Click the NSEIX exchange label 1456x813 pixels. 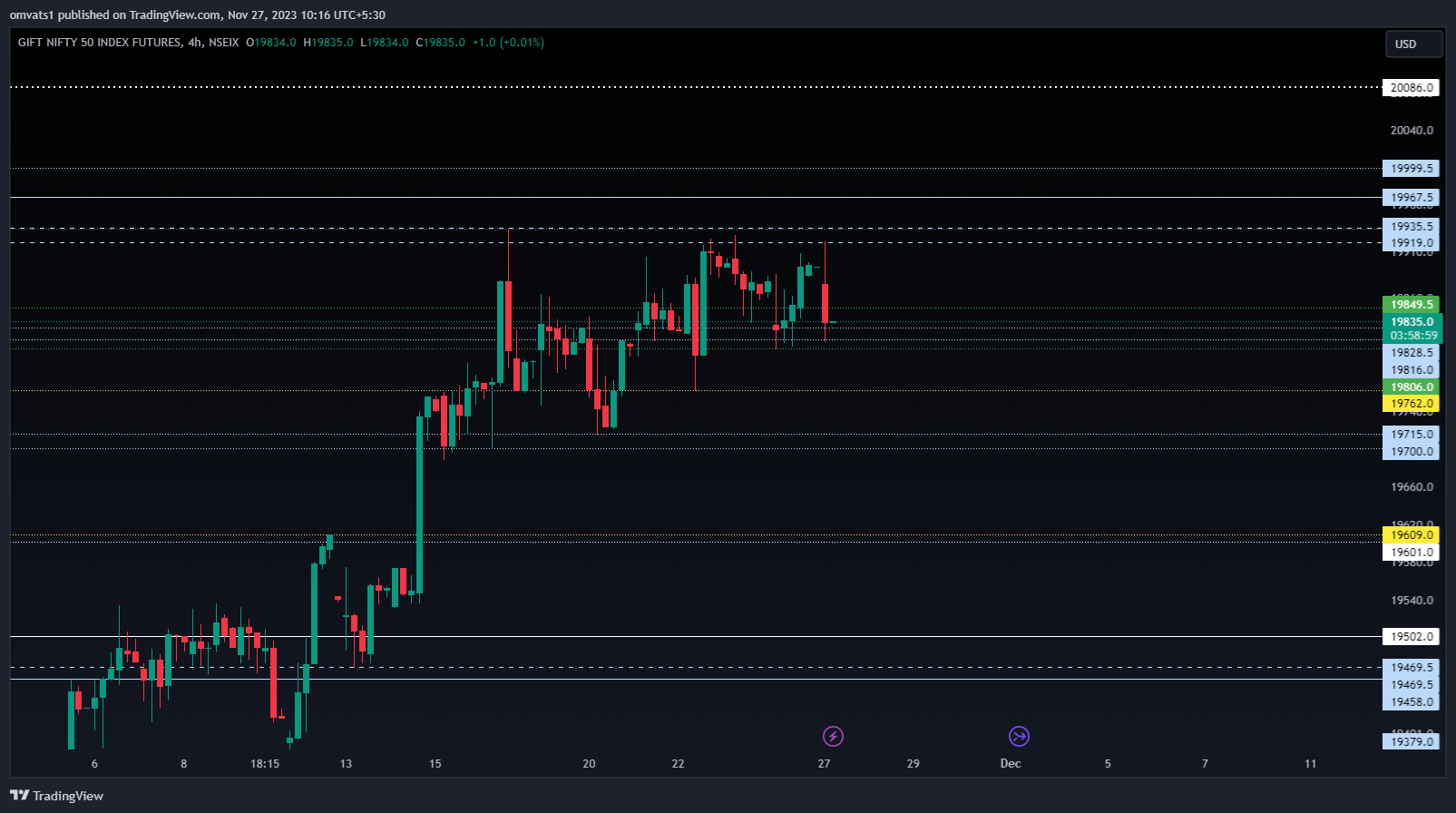(223, 43)
